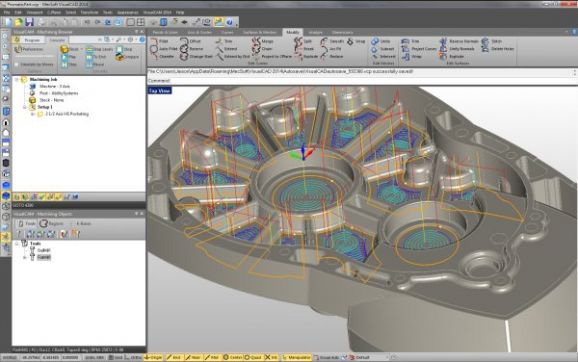Open the Help menu
Viewport: 578px width, 362px height.
(180, 12)
